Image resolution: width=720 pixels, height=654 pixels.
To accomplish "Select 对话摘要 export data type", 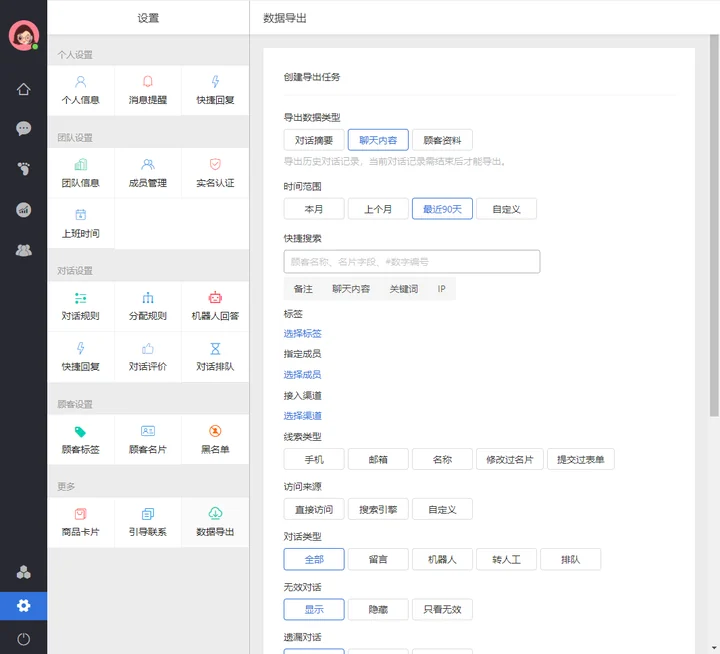I will click(x=314, y=140).
